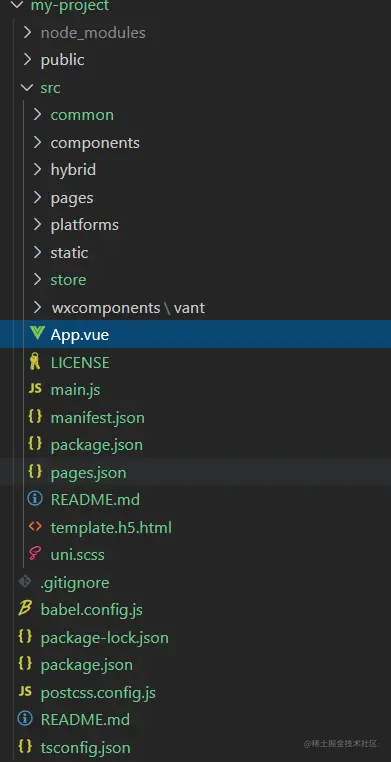The image size is (391, 762).
Task: Select the wxcomponents \ vant label
Action: tap(128, 308)
